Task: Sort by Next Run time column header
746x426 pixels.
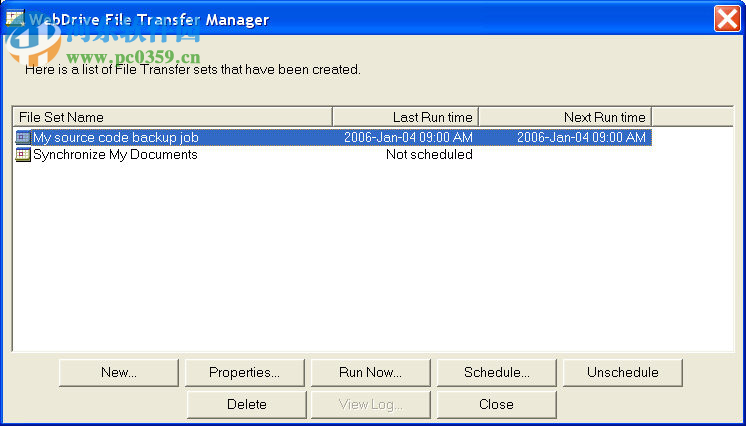Action: (565, 117)
